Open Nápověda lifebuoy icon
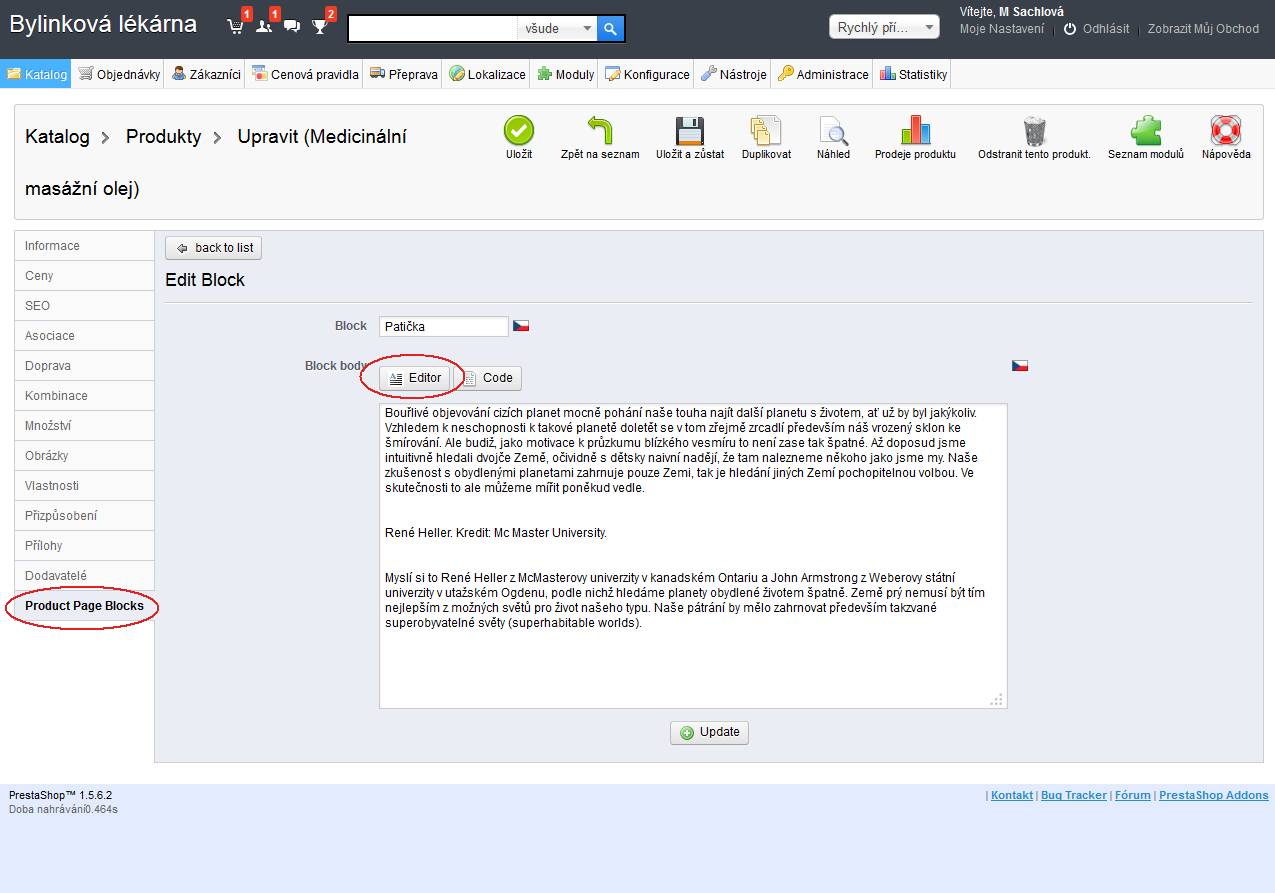The image size is (1275, 893). point(1226,130)
